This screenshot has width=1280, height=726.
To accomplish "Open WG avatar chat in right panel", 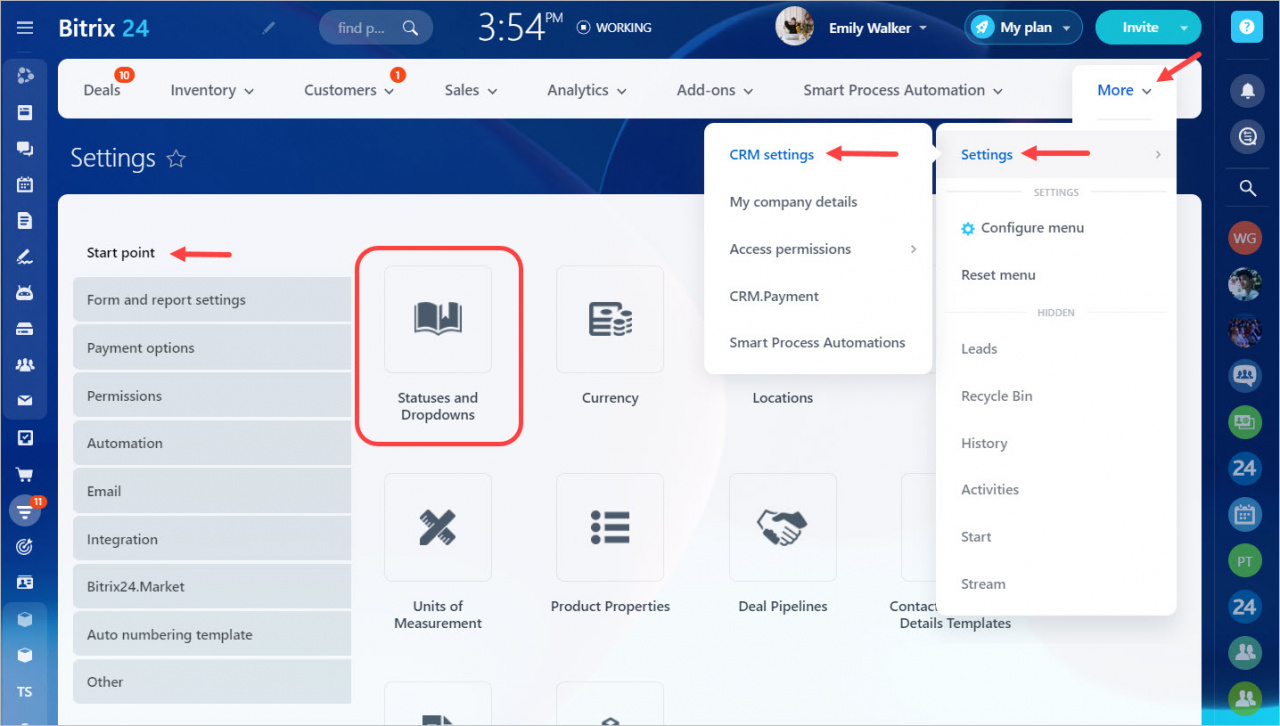I will click(1245, 239).
